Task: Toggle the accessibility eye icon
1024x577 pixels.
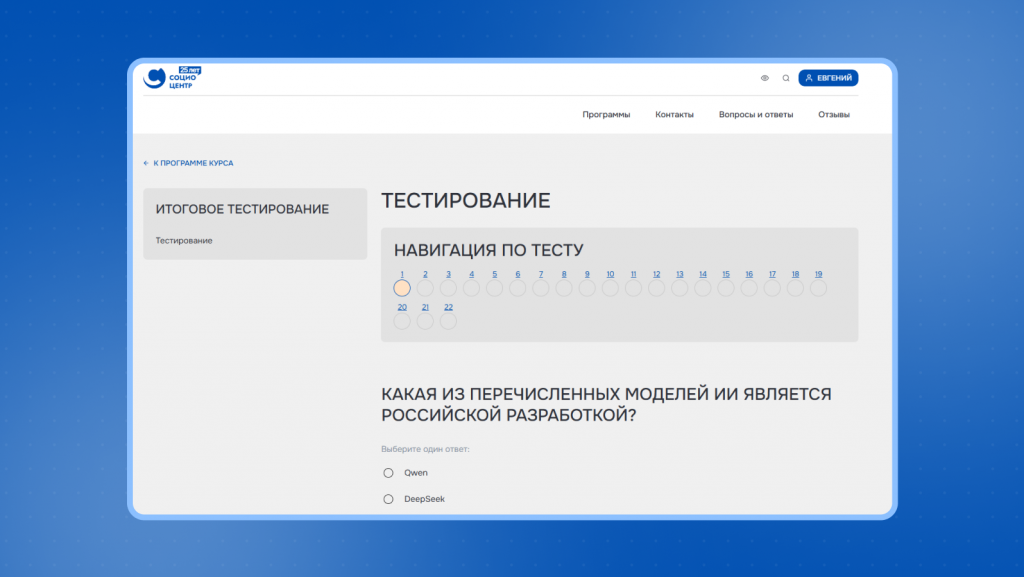Action: 765,78
